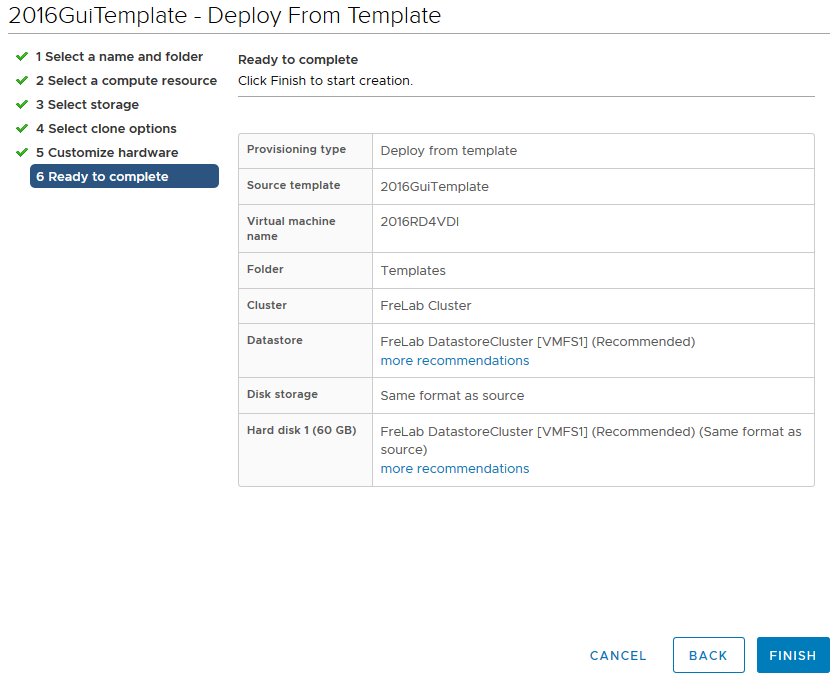Click the checkmark next to Select a compute resource
Viewport: 838px width, 682px height.
click(x=21, y=81)
